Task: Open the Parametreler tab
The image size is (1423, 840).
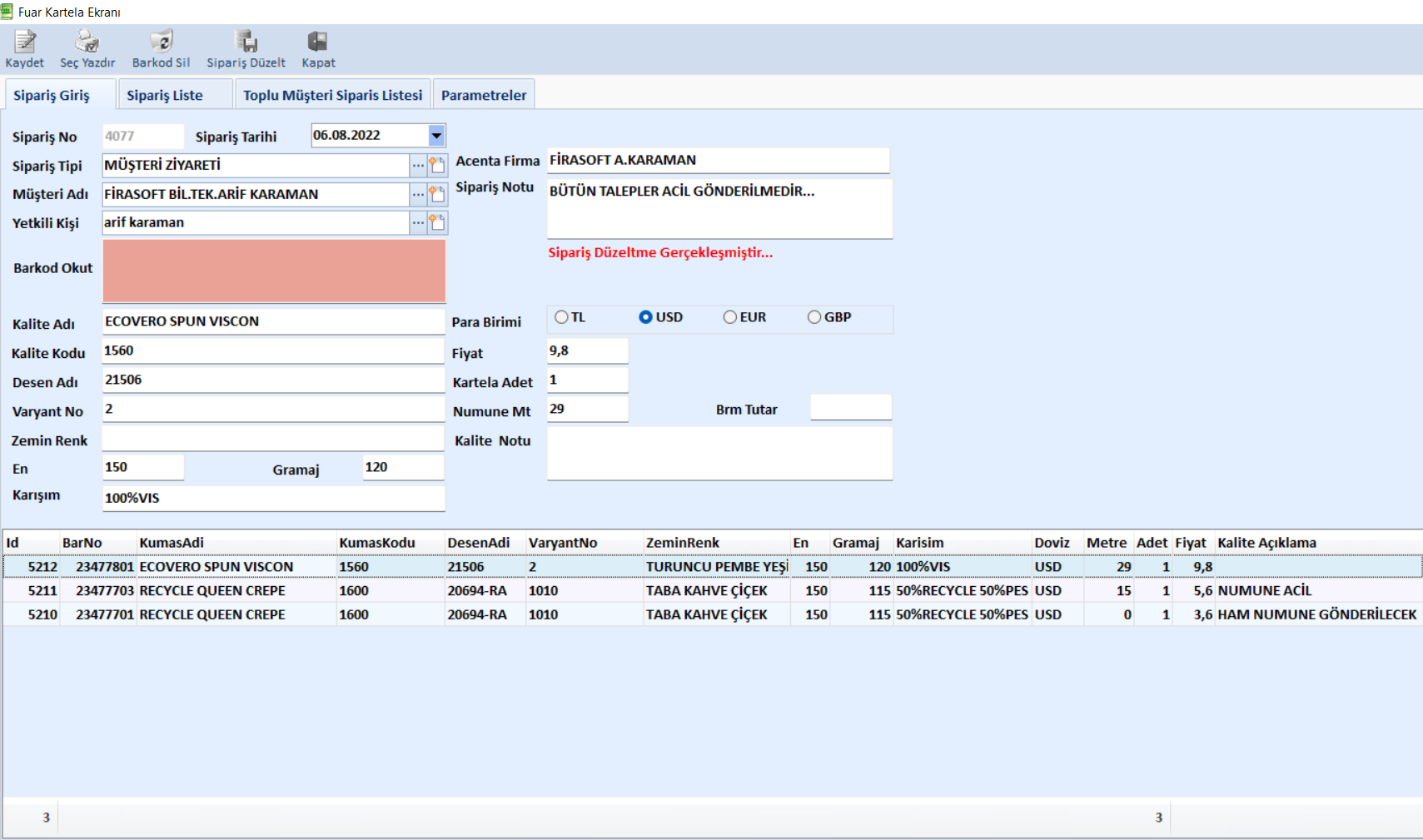Action: coord(484,95)
